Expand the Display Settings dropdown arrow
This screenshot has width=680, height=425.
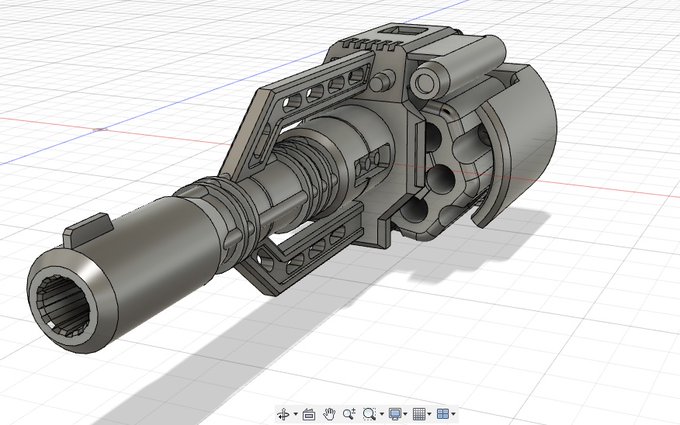pos(405,414)
